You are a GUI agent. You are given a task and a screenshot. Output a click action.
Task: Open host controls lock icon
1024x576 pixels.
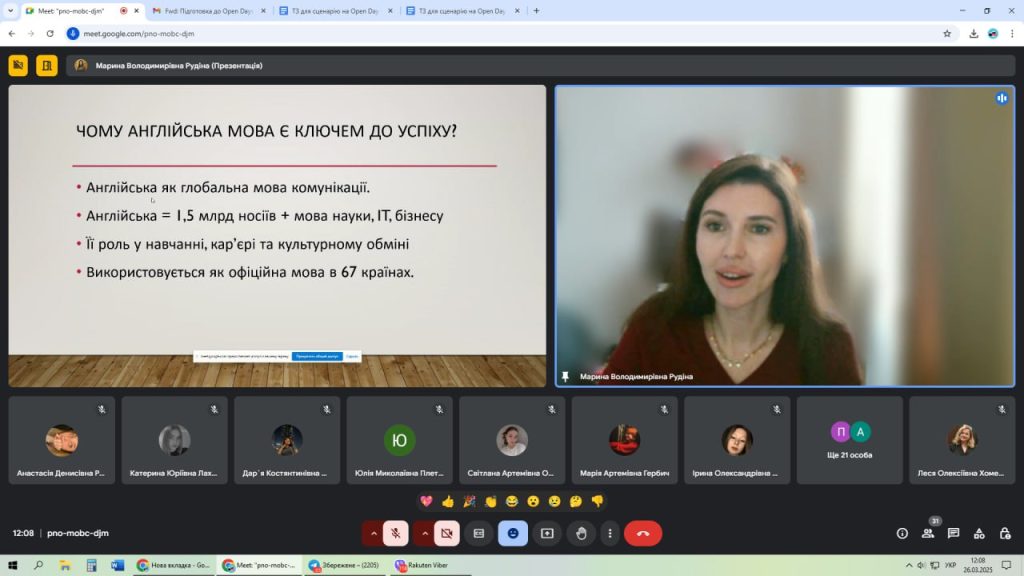click(1003, 534)
